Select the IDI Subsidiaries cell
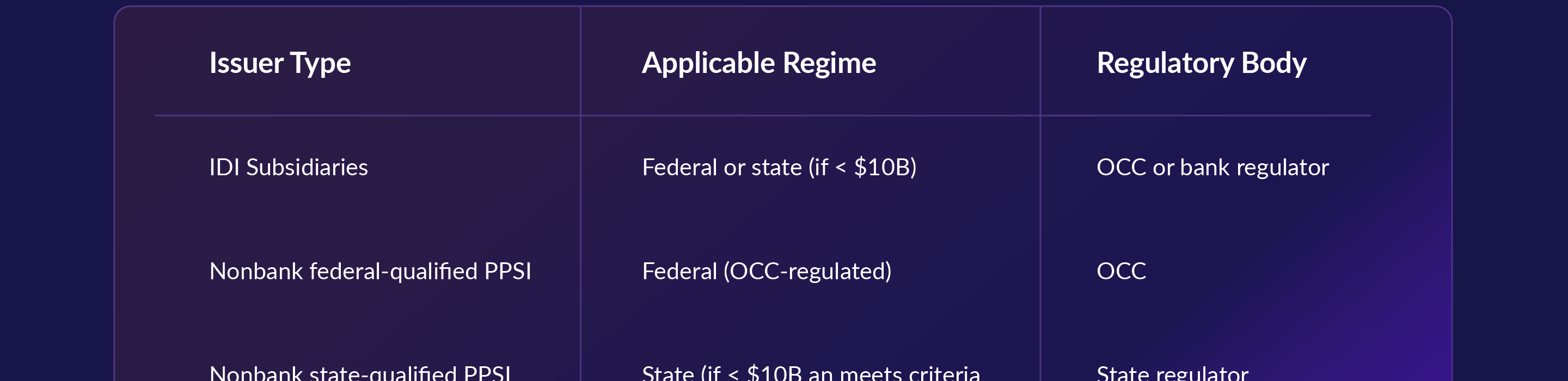 289,168
